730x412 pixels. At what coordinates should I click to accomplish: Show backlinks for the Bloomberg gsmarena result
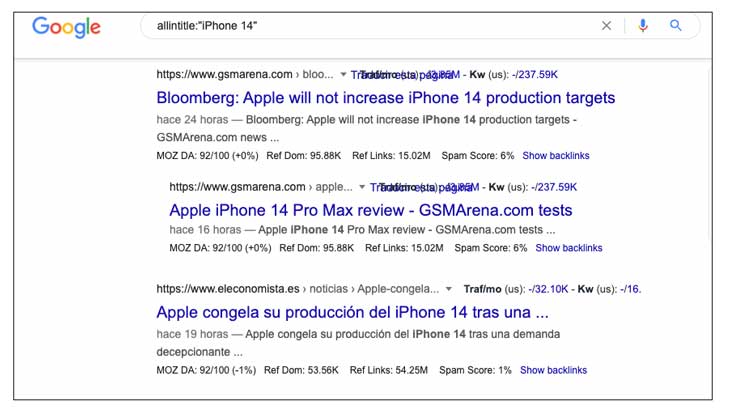pyautogui.click(x=555, y=156)
